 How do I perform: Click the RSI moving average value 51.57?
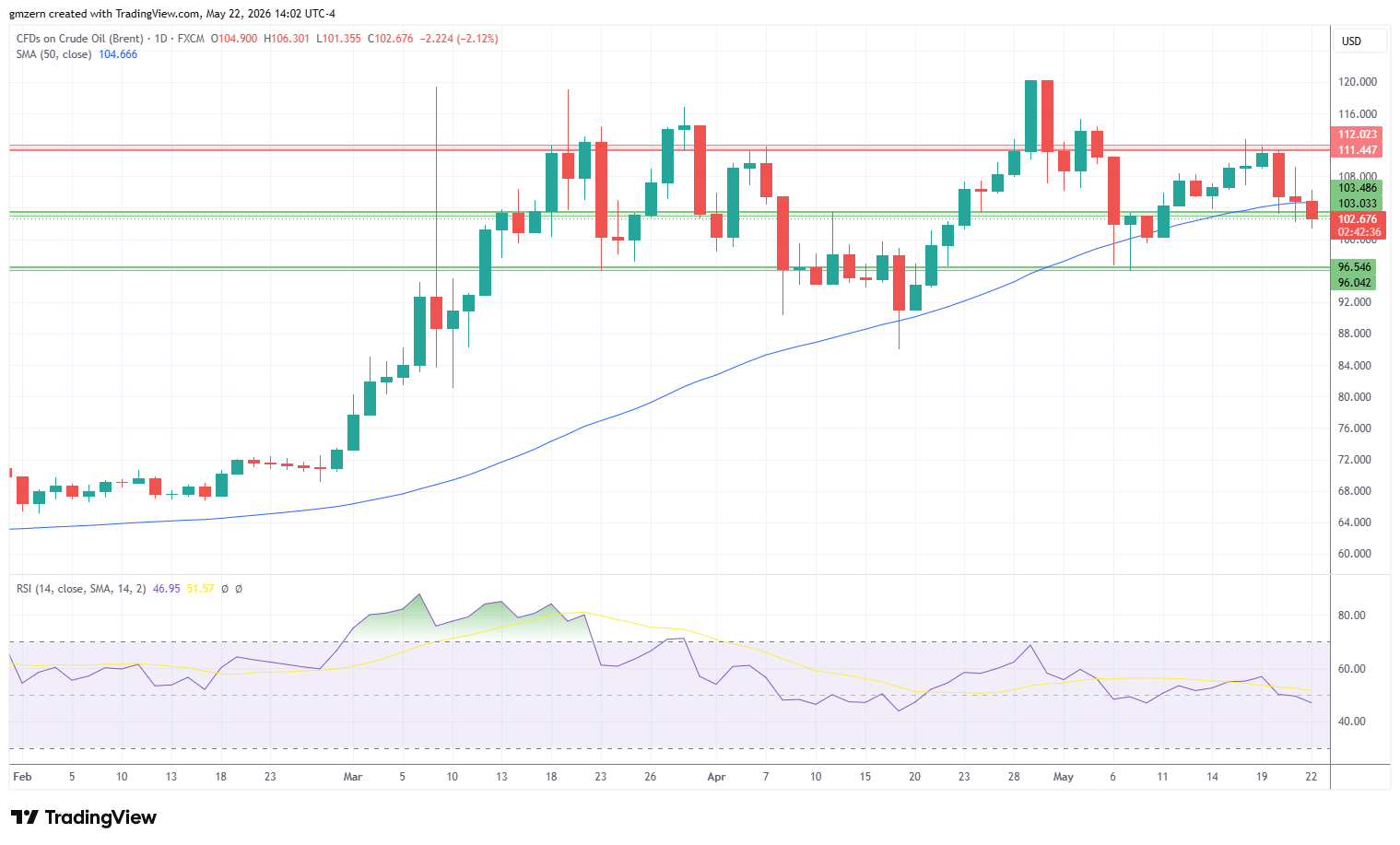pos(200,588)
